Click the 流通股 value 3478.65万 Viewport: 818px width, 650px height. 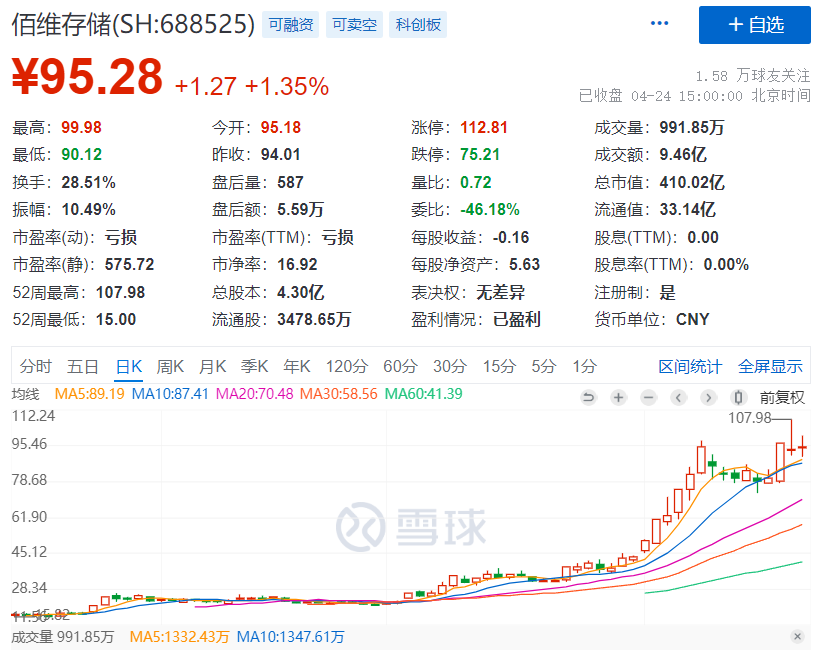point(314,319)
